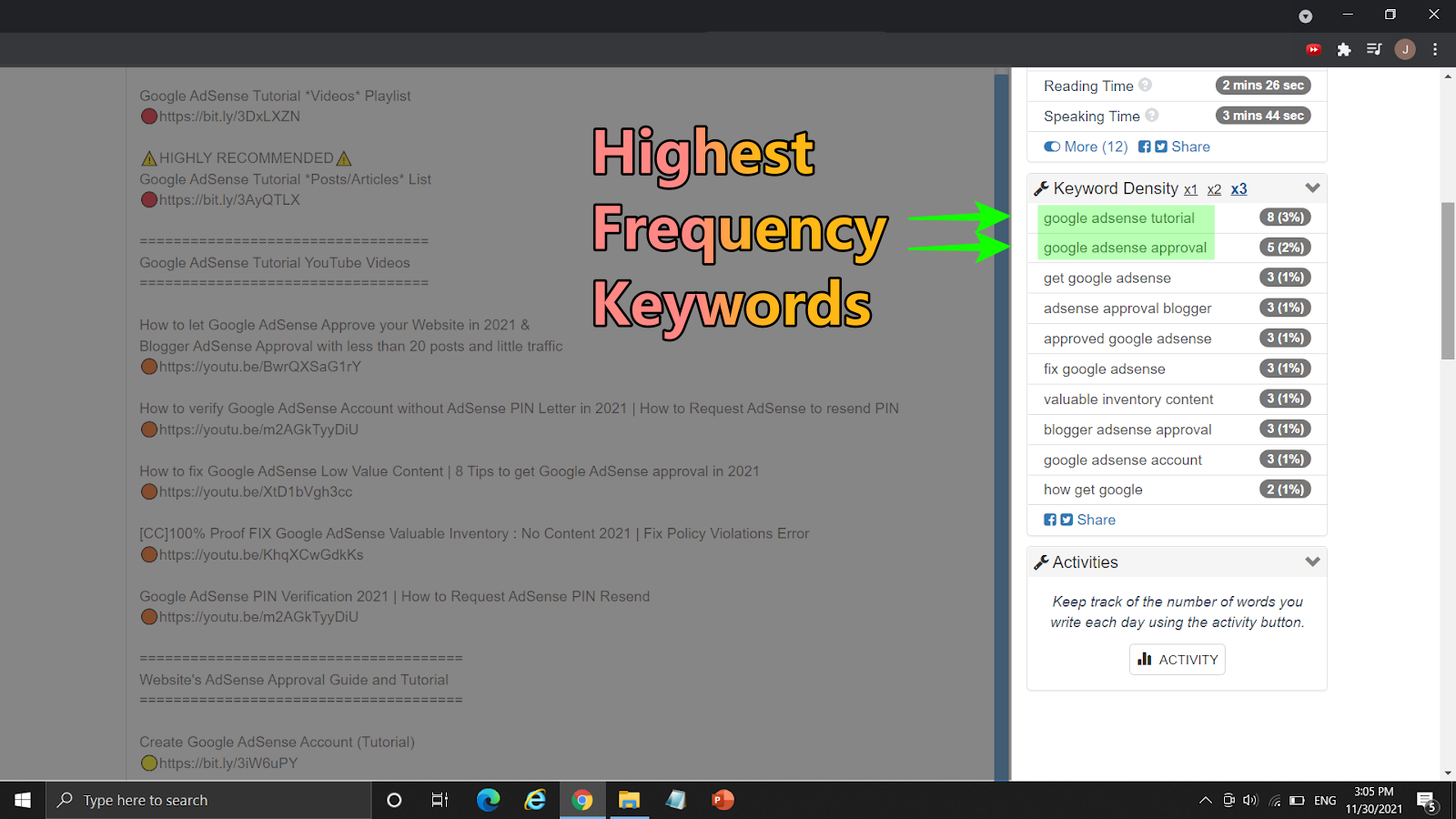Viewport: 1456px width, 819px height.
Task: Open the Chrome extensions puzzle icon
Action: (1344, 49)
